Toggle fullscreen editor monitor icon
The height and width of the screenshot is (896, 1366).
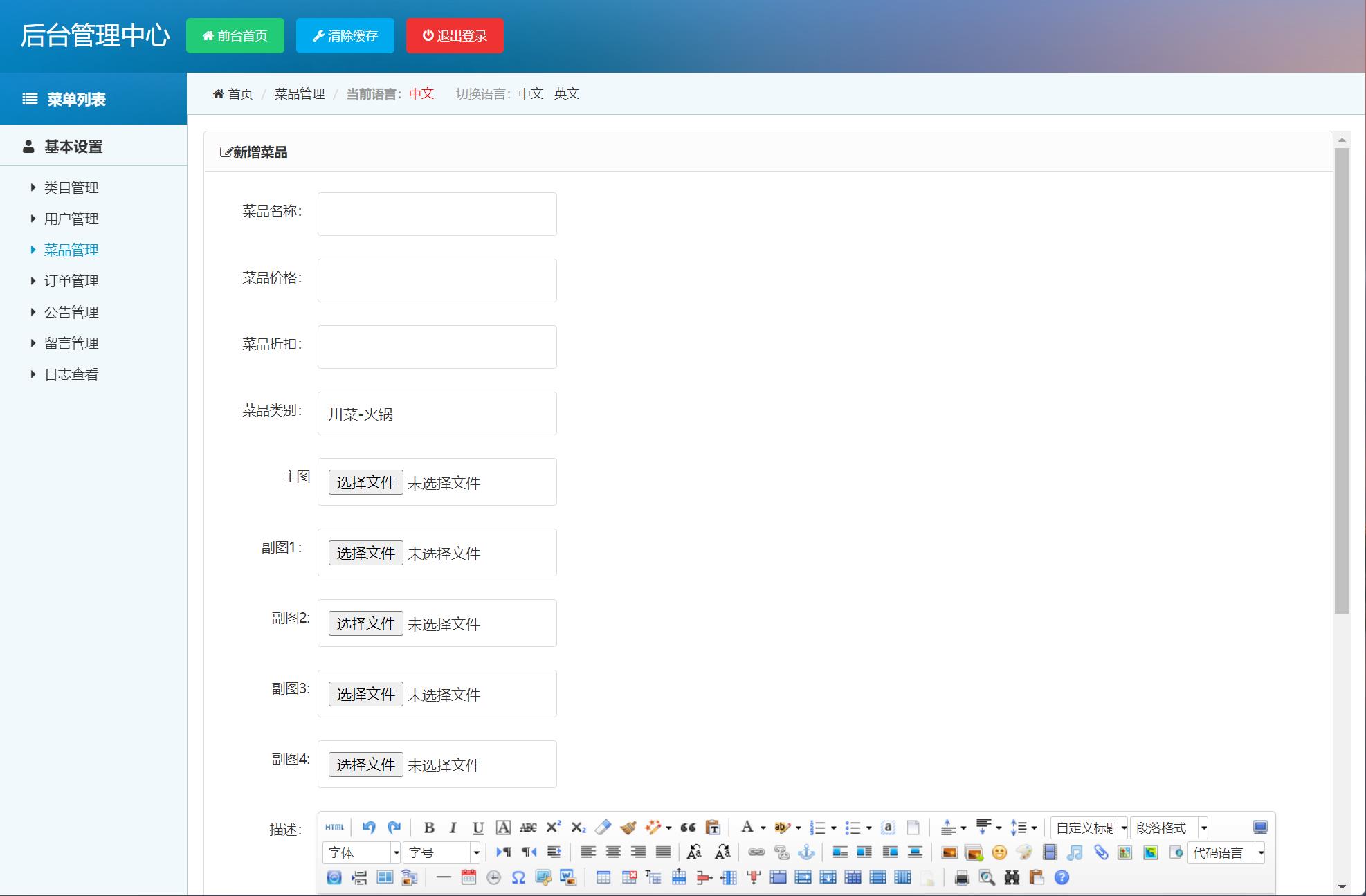point(1260,828)
